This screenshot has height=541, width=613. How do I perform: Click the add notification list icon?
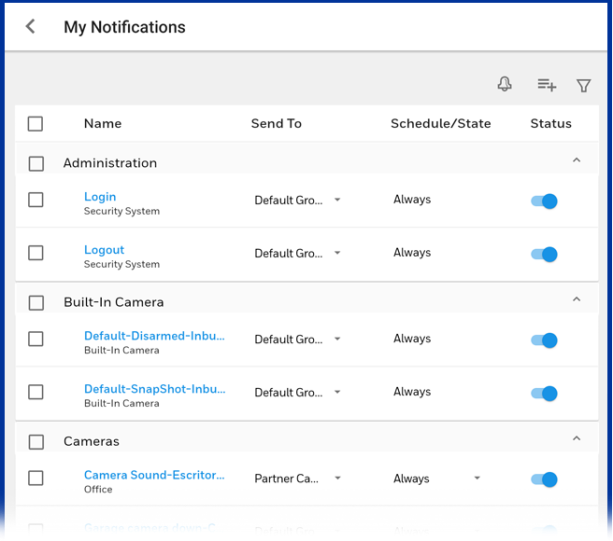546,85
